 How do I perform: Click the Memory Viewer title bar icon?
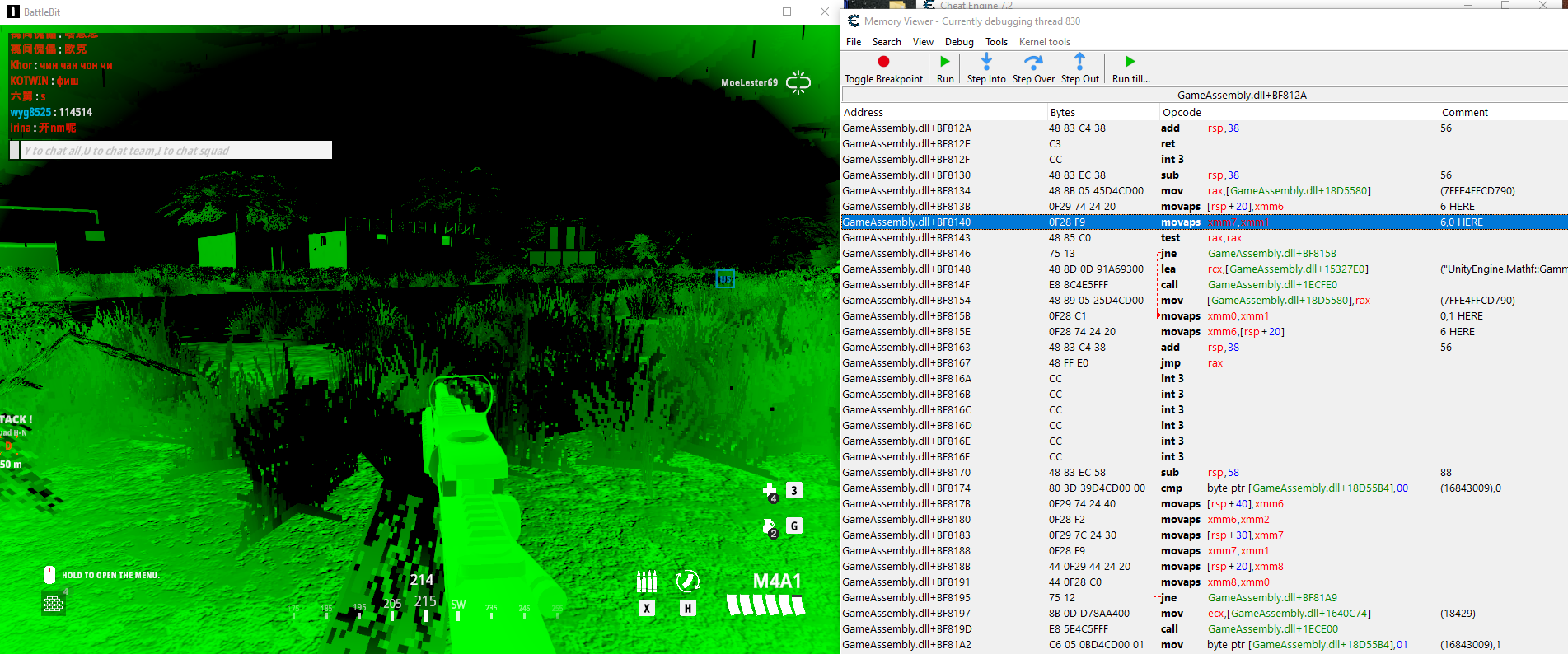point(854,21)
